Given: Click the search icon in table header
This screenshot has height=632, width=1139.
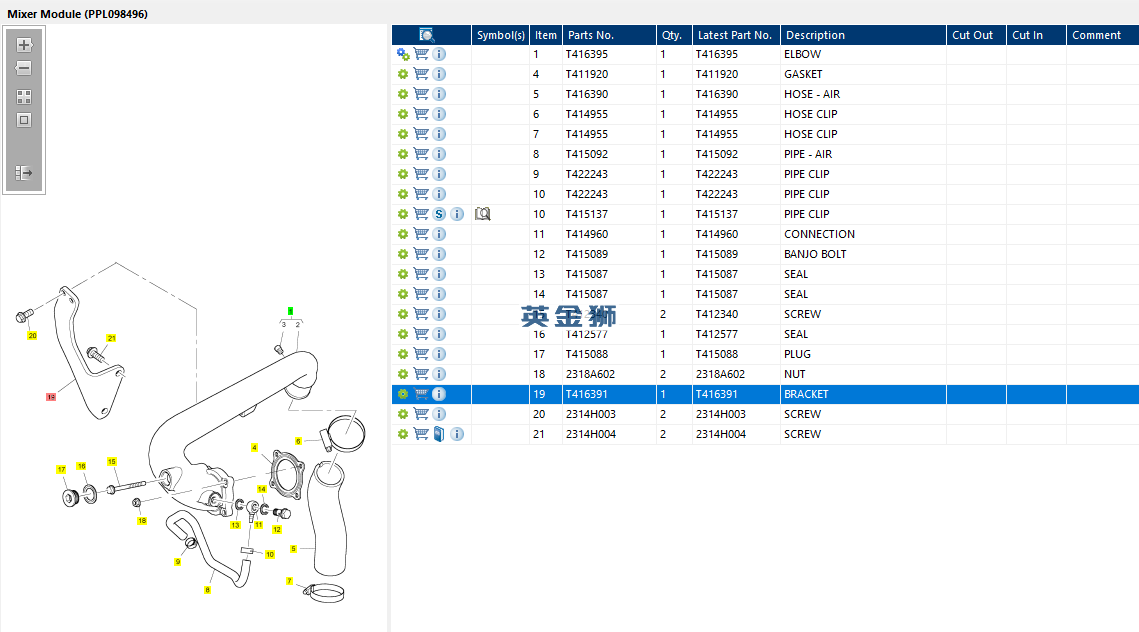Looking at the screenshot, I should click(426, 35).
